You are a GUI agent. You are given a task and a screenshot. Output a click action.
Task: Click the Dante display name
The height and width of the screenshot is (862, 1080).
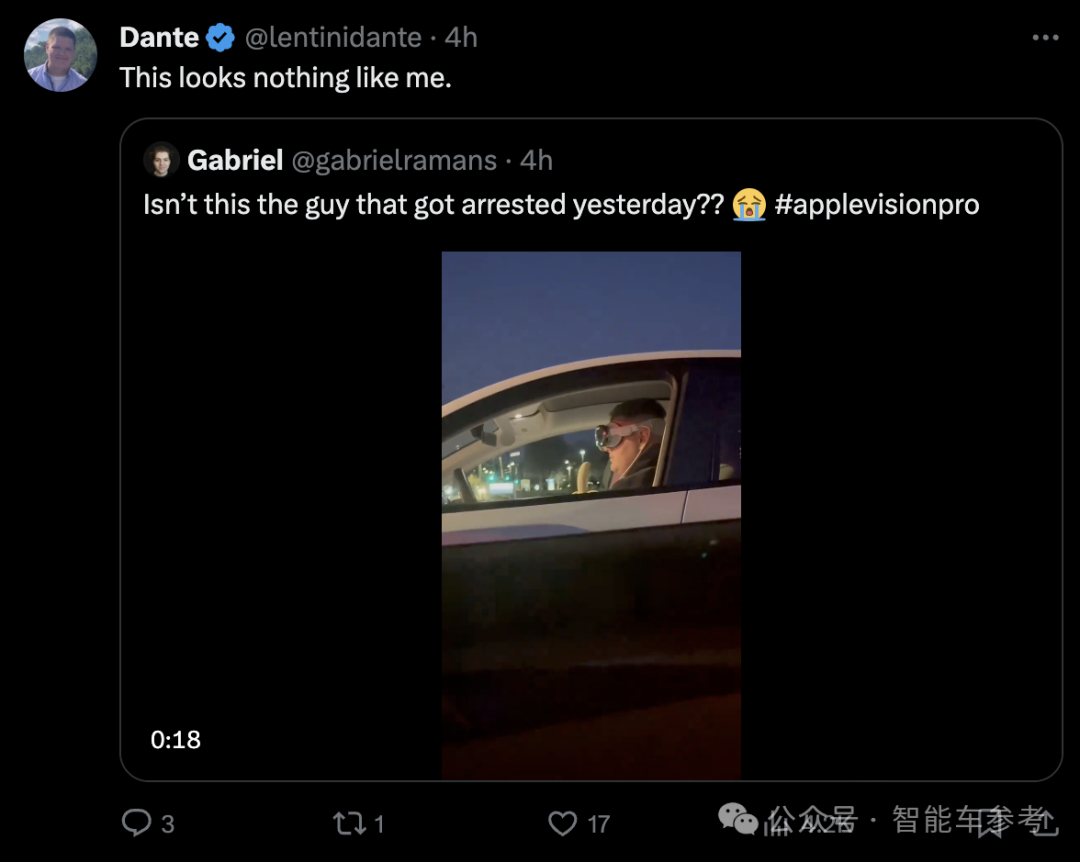tap(159, 38)
